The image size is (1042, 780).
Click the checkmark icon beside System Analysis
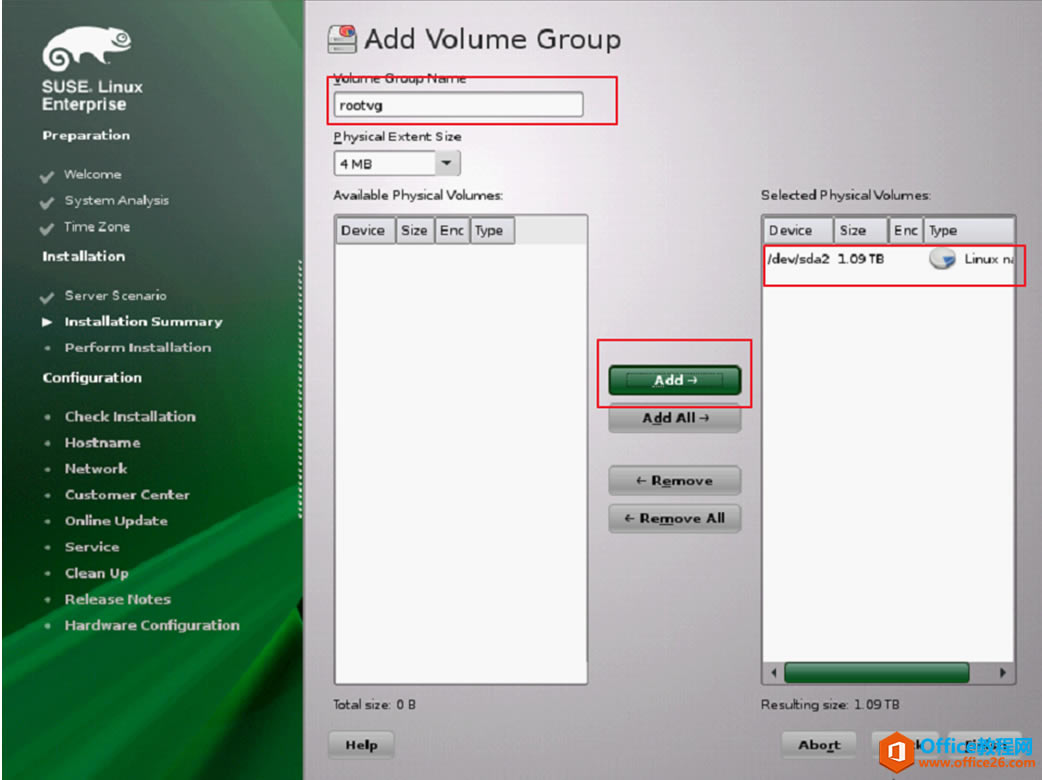47,203
